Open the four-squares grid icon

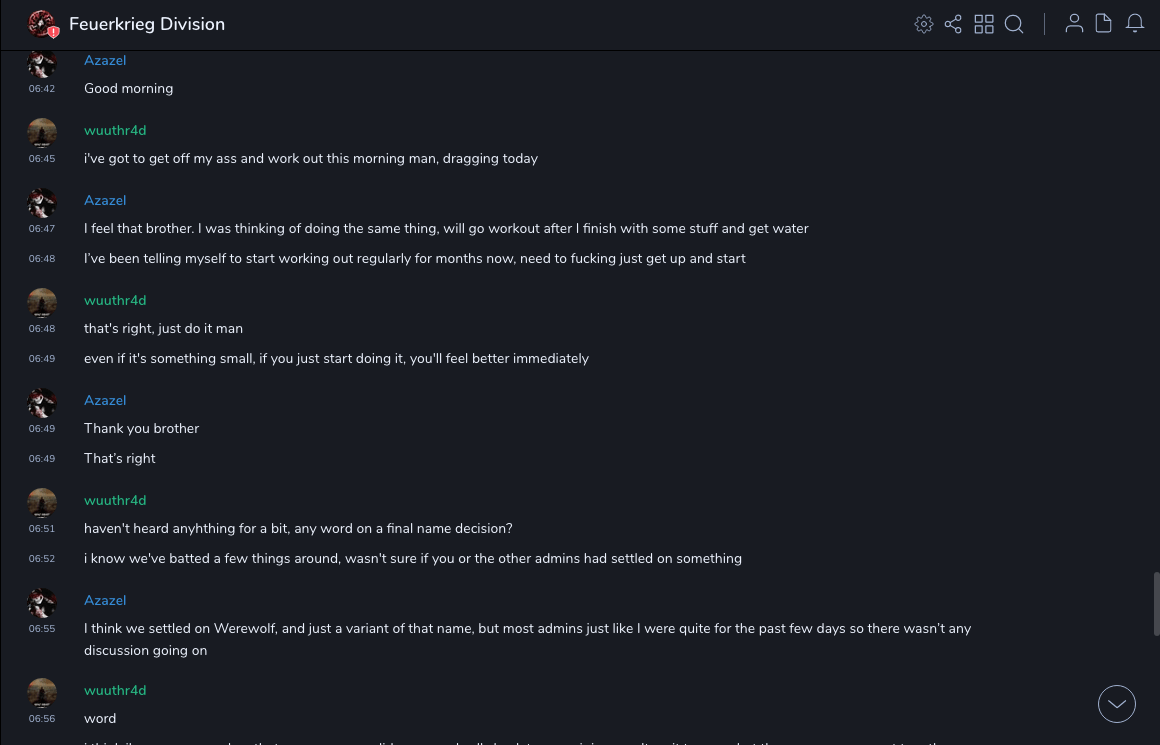click(984, 24)
